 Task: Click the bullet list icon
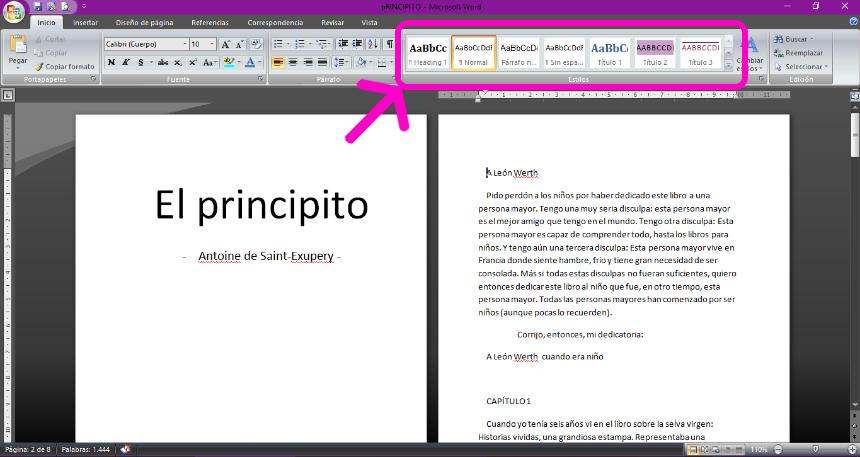tap(279, 44)
